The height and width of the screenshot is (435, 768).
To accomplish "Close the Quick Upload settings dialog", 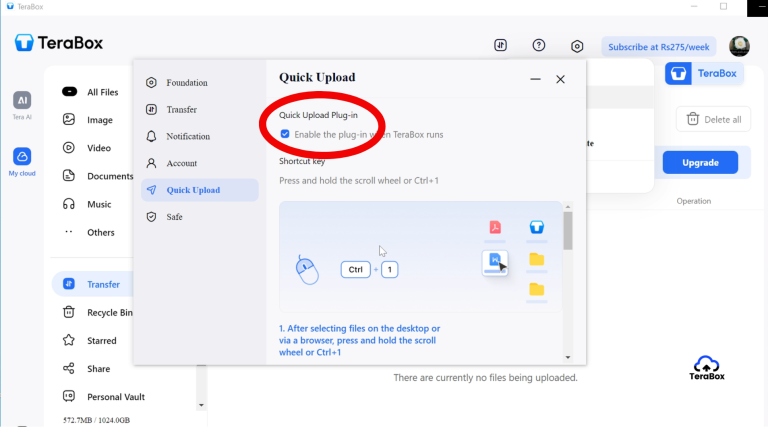I will click(560, 79).
